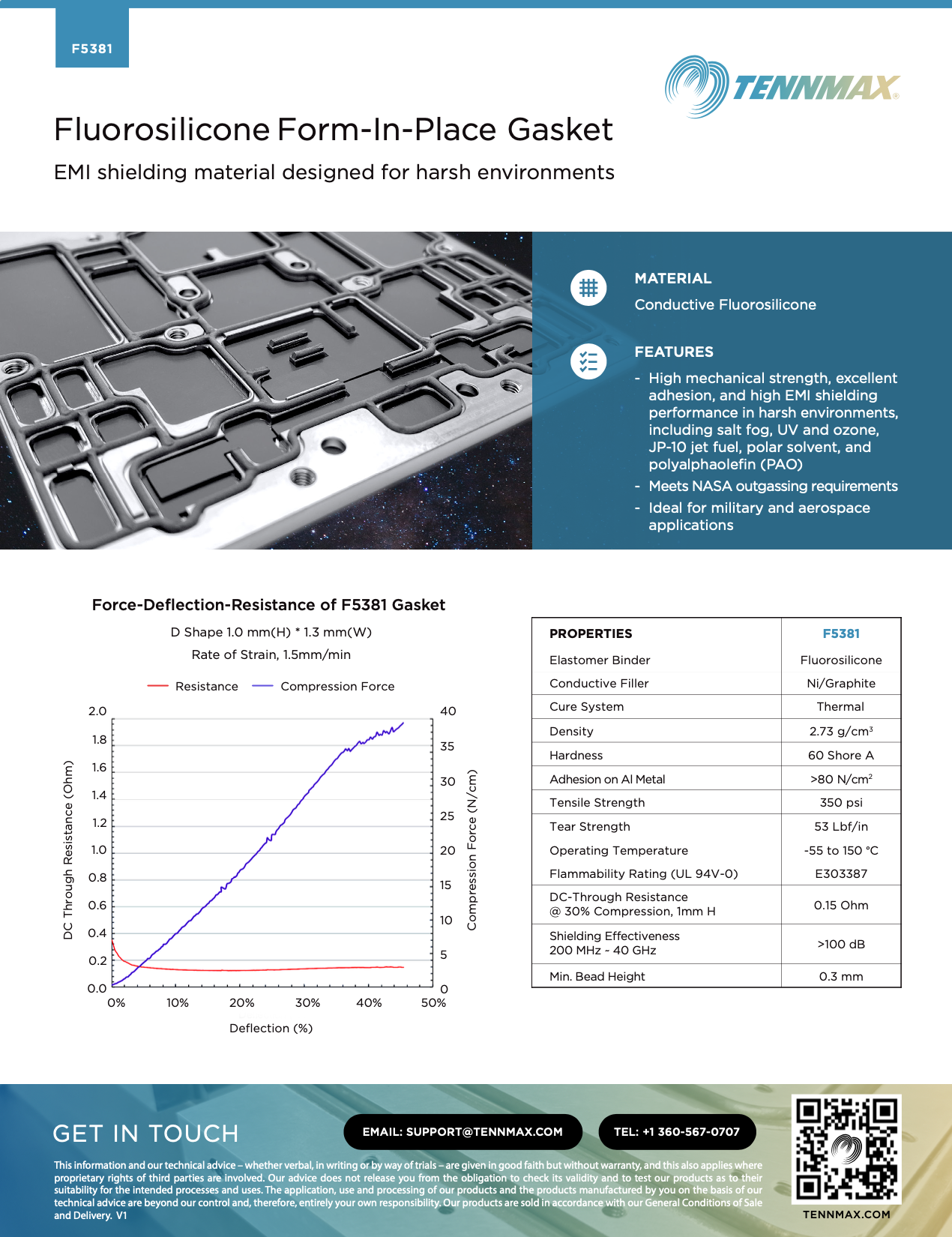
Task: Click the '0.15 Ohm' resistance value
Action: 841,906
